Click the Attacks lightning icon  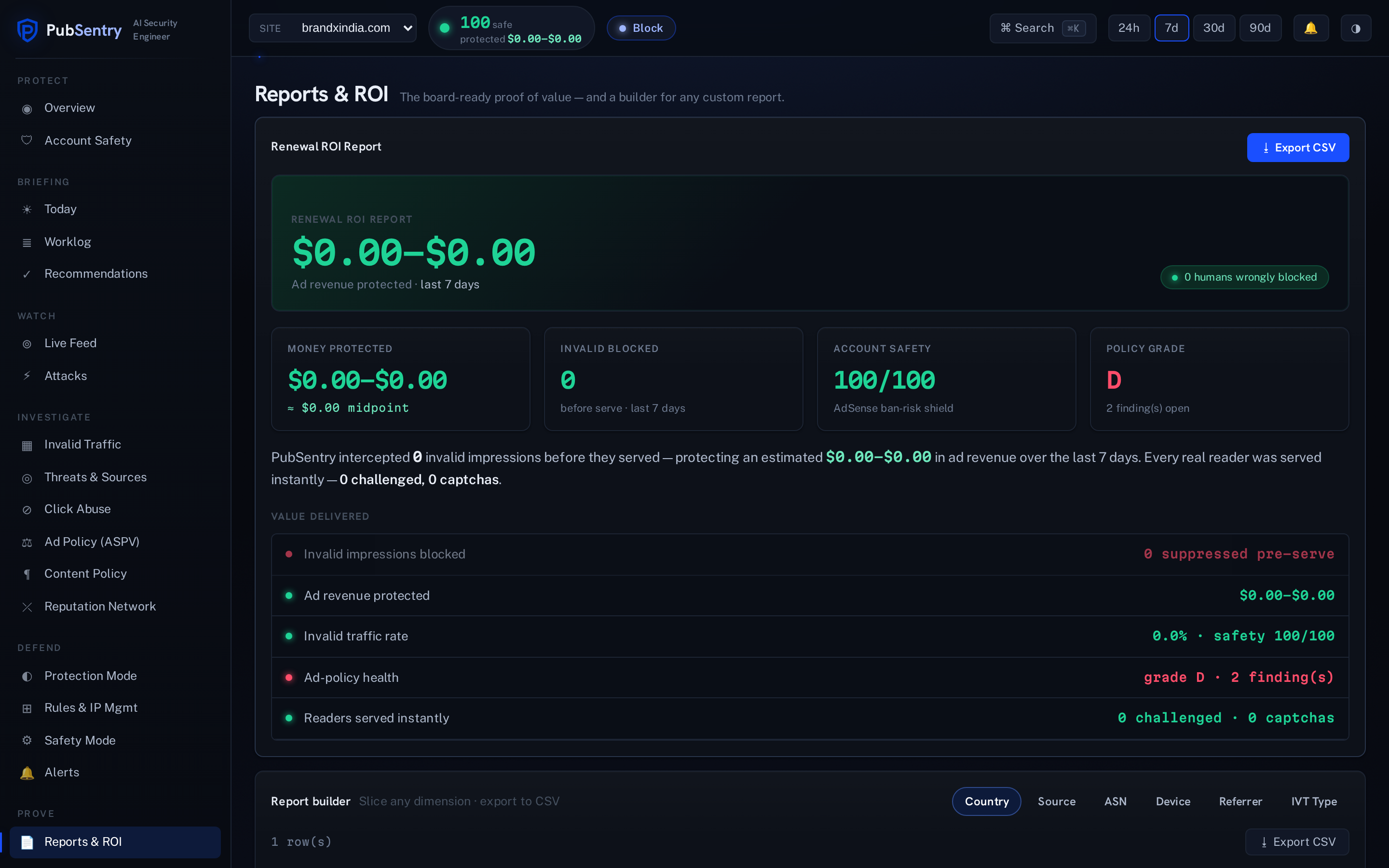coord(27,376)
